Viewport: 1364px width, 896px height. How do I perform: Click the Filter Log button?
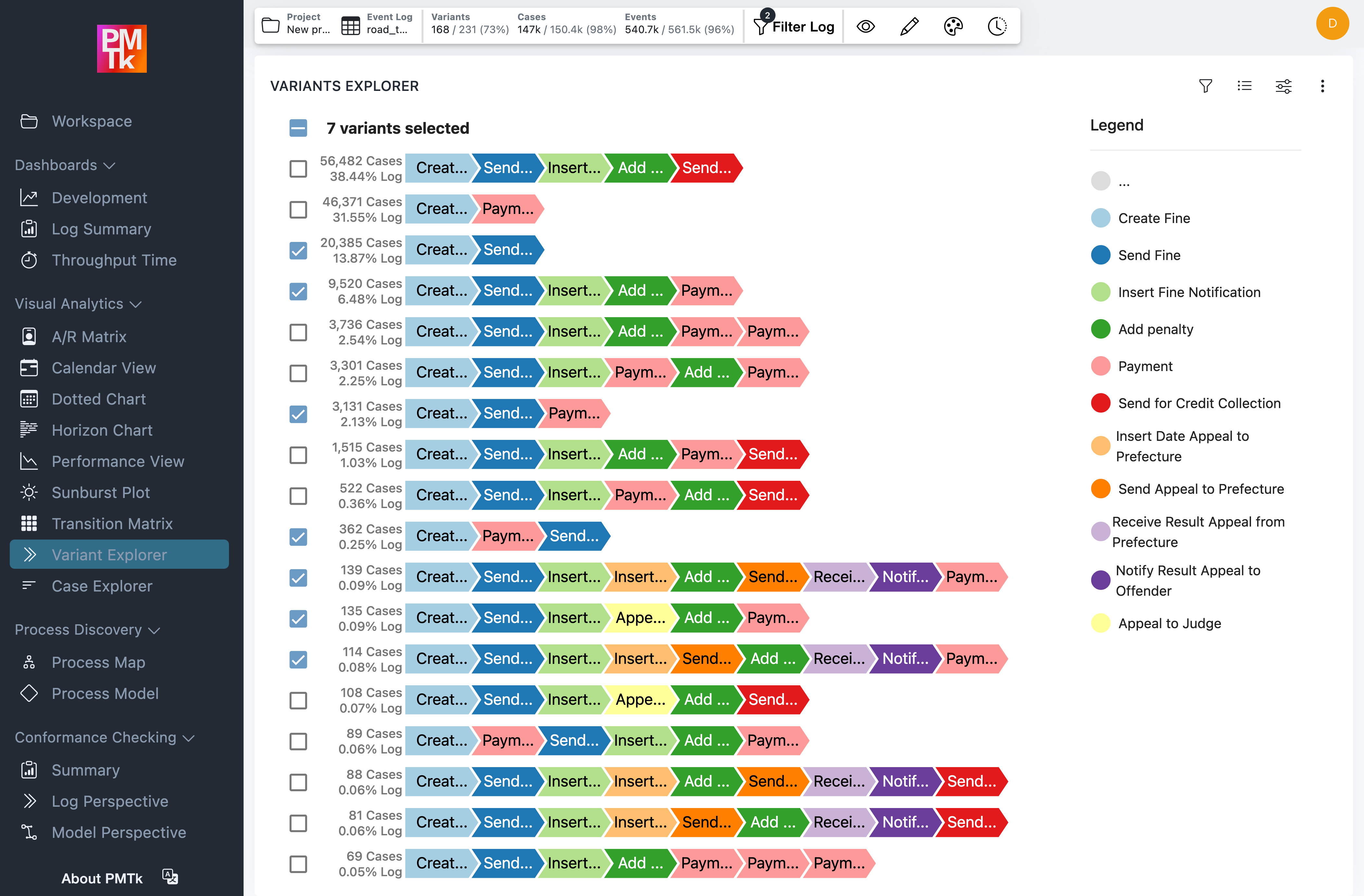click(x=794, y=26)
